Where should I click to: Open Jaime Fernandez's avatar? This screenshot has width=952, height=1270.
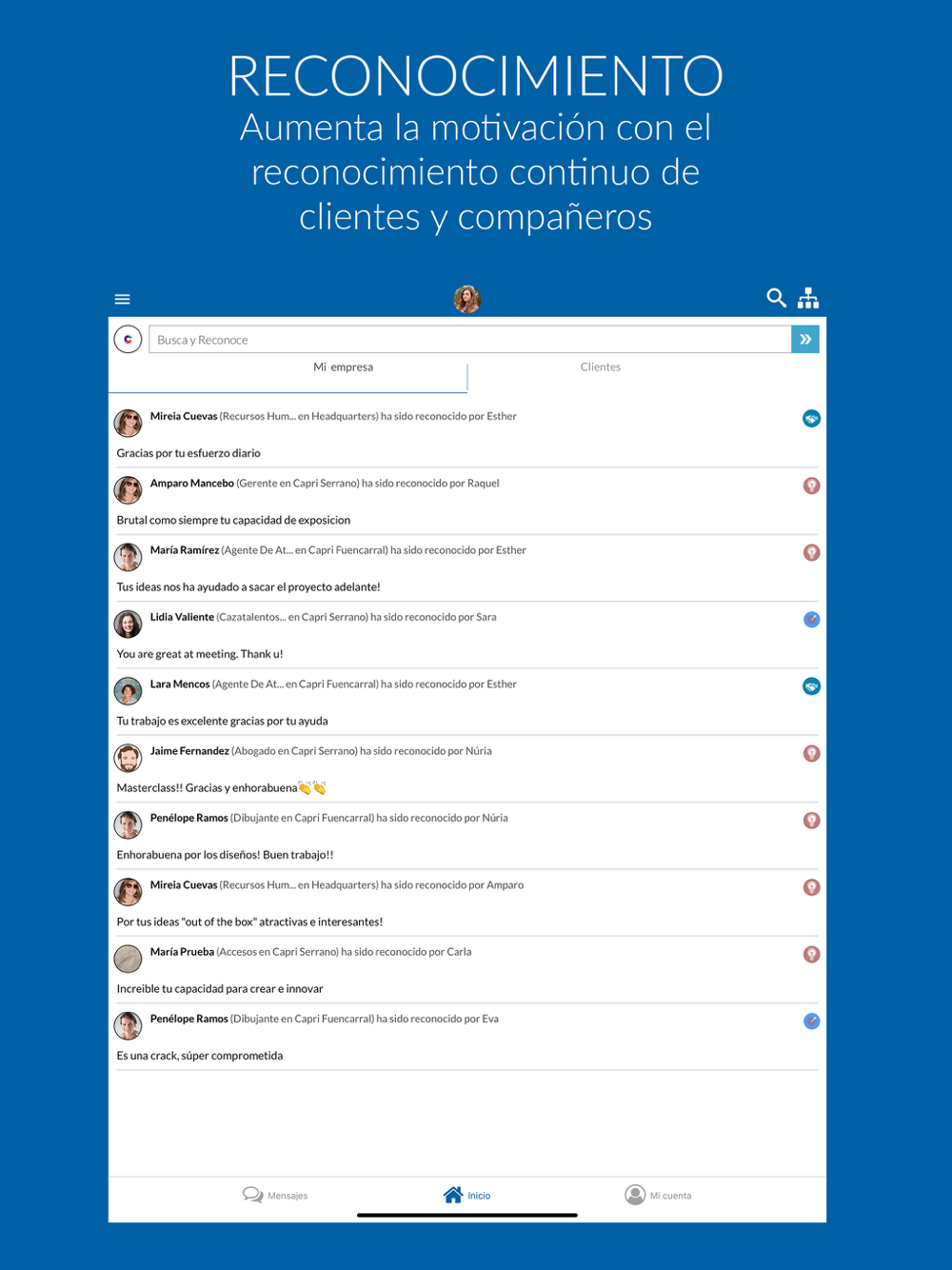(x=128, y=759)
